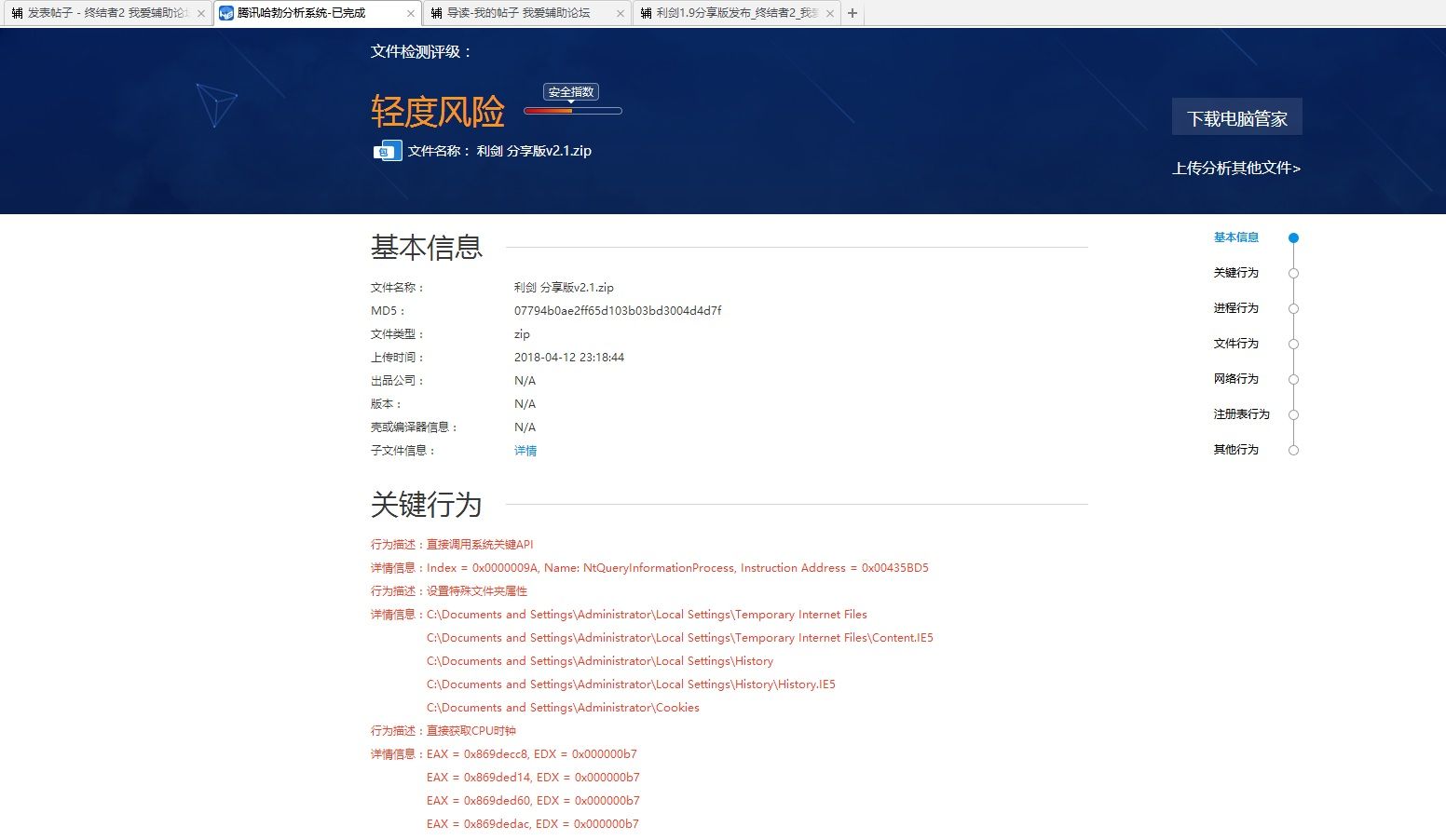
Task: Click the filled dot beside 基本信息 in the side navigation
Action: (1293, 238)
